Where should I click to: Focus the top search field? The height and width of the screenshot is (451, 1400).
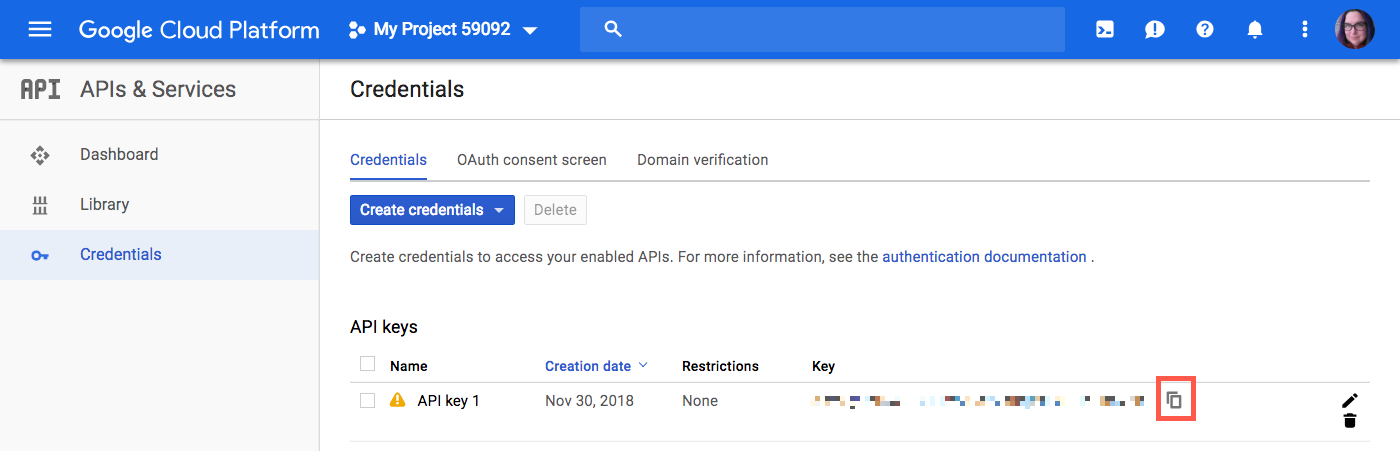click(822, 29)
